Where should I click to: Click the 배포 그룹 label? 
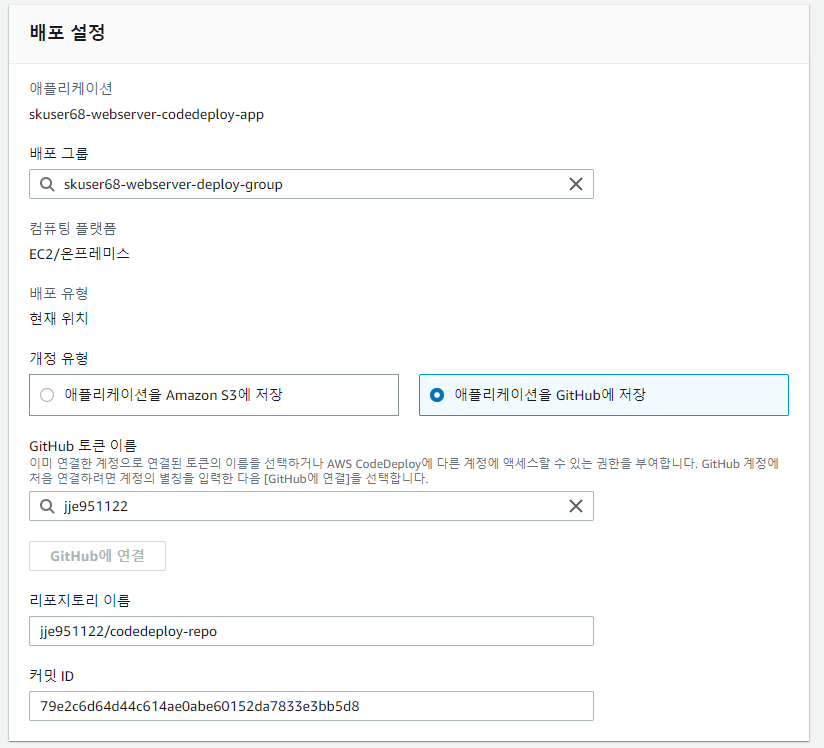(x=59, y=153)
